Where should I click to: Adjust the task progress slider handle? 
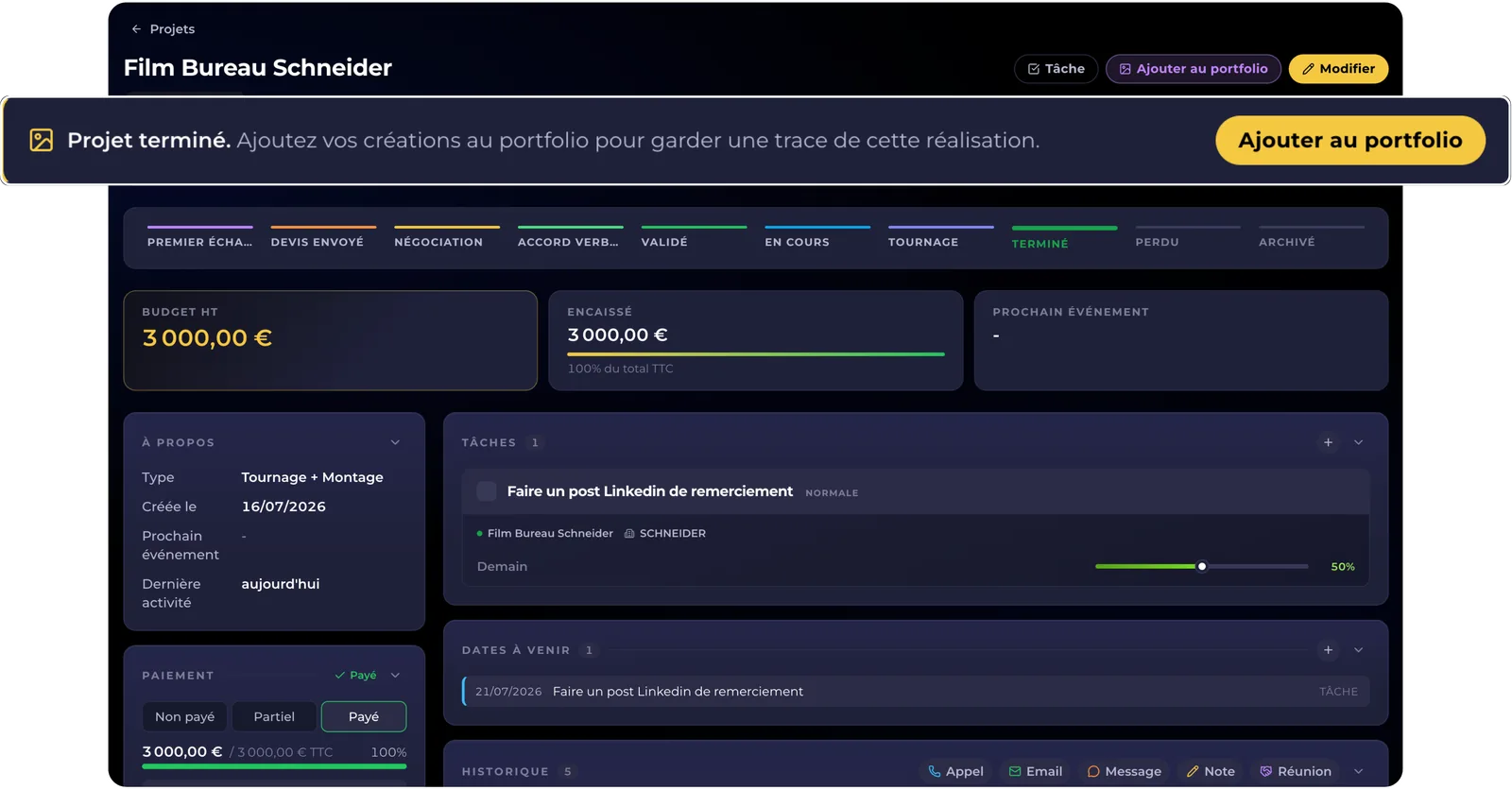pos(1201,567)
